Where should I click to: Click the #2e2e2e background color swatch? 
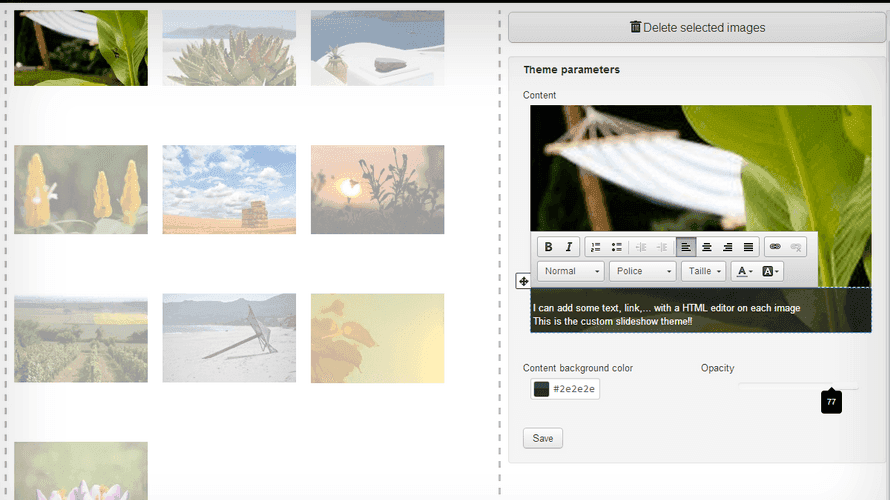click(x=542, y=389)
